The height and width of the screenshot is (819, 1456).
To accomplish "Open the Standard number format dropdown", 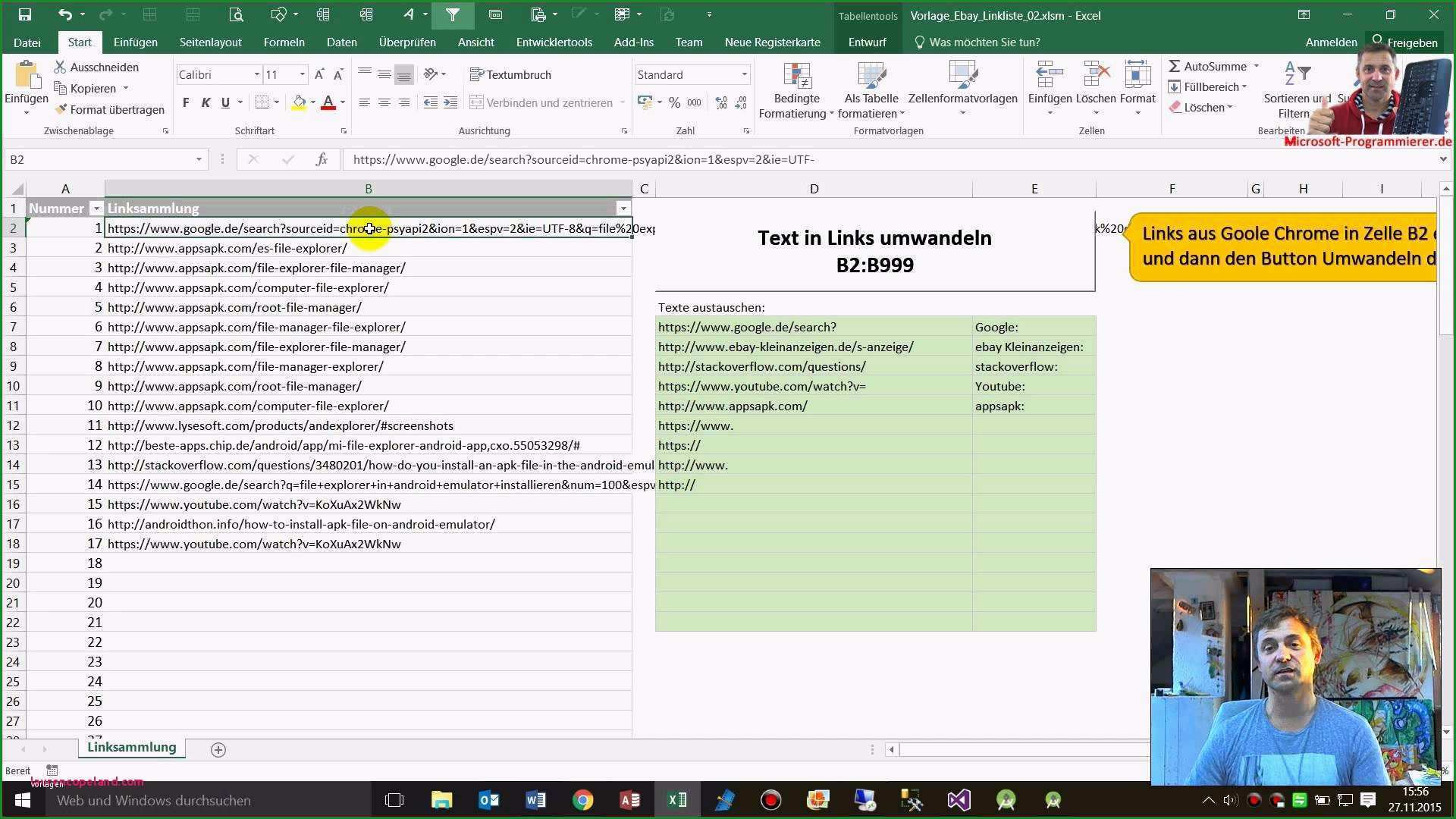I will (744, 74).
